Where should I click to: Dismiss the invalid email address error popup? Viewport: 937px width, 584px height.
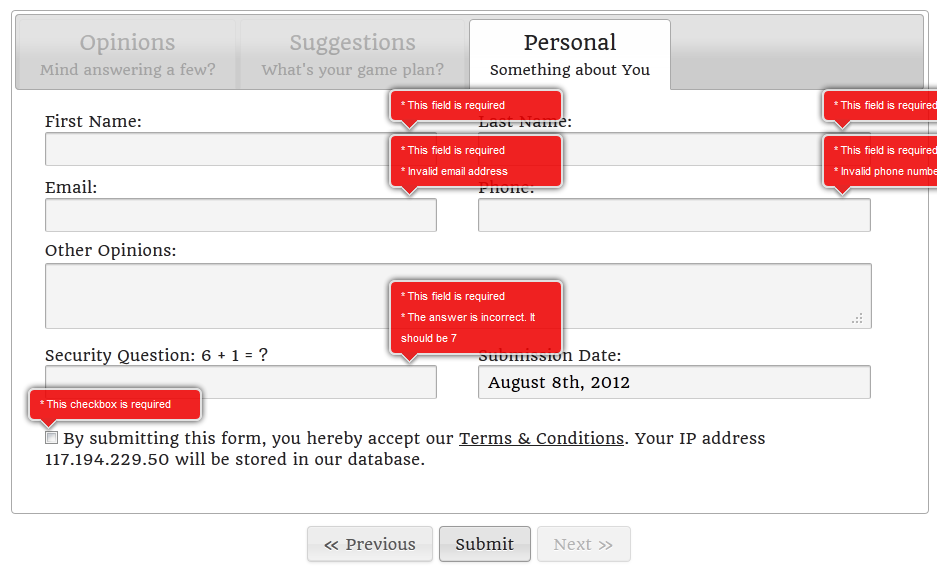pyautogui.click(x=476, y=161)
